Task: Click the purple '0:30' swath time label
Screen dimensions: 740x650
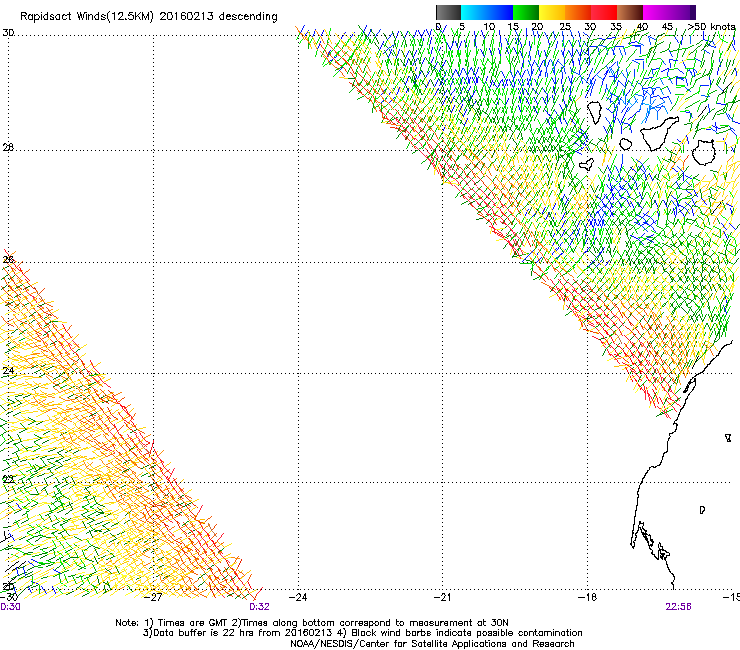Action: click(10, 607)
